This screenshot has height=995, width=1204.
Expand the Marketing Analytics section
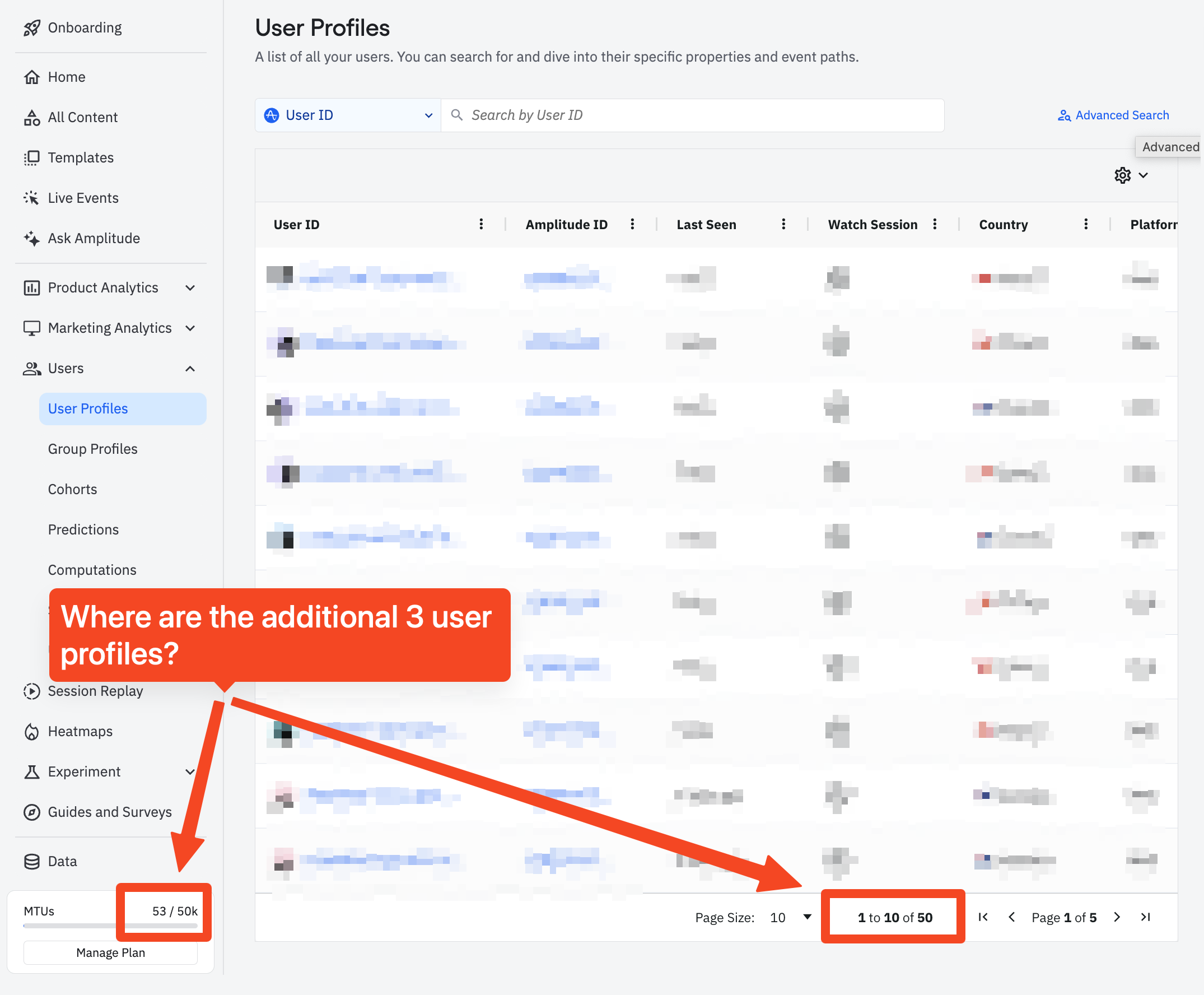tap(190, 328)
